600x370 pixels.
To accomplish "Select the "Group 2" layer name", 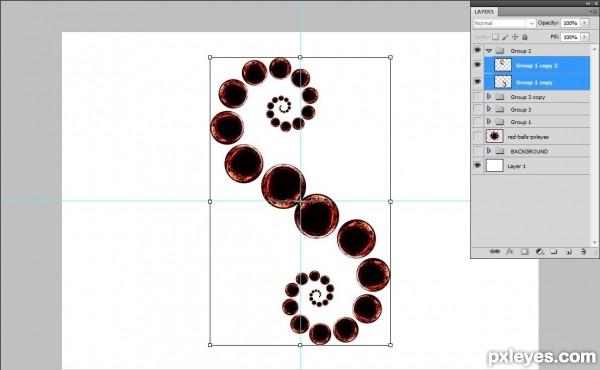I will tap(521, 51).
